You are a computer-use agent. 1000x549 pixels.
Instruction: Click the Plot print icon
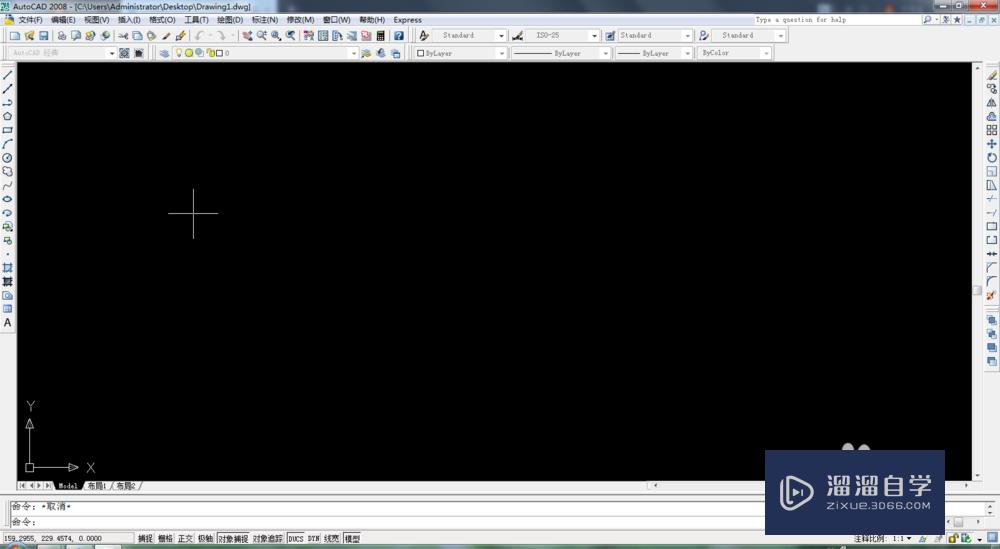61,36
